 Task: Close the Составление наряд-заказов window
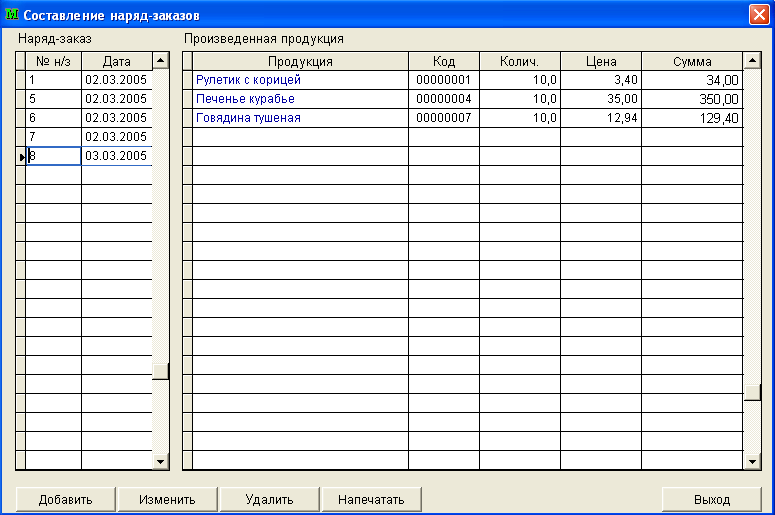point(759,15)
